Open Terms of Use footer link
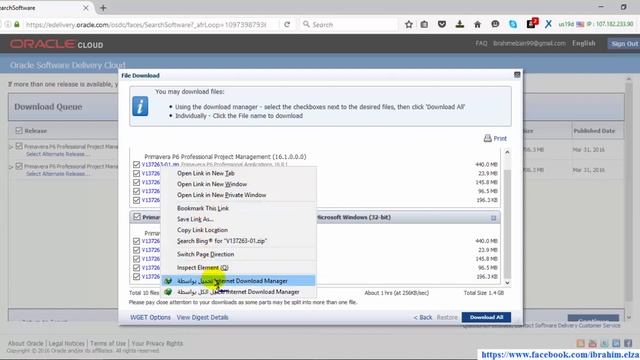Screen dimensions: 640x360 (108, 343)
